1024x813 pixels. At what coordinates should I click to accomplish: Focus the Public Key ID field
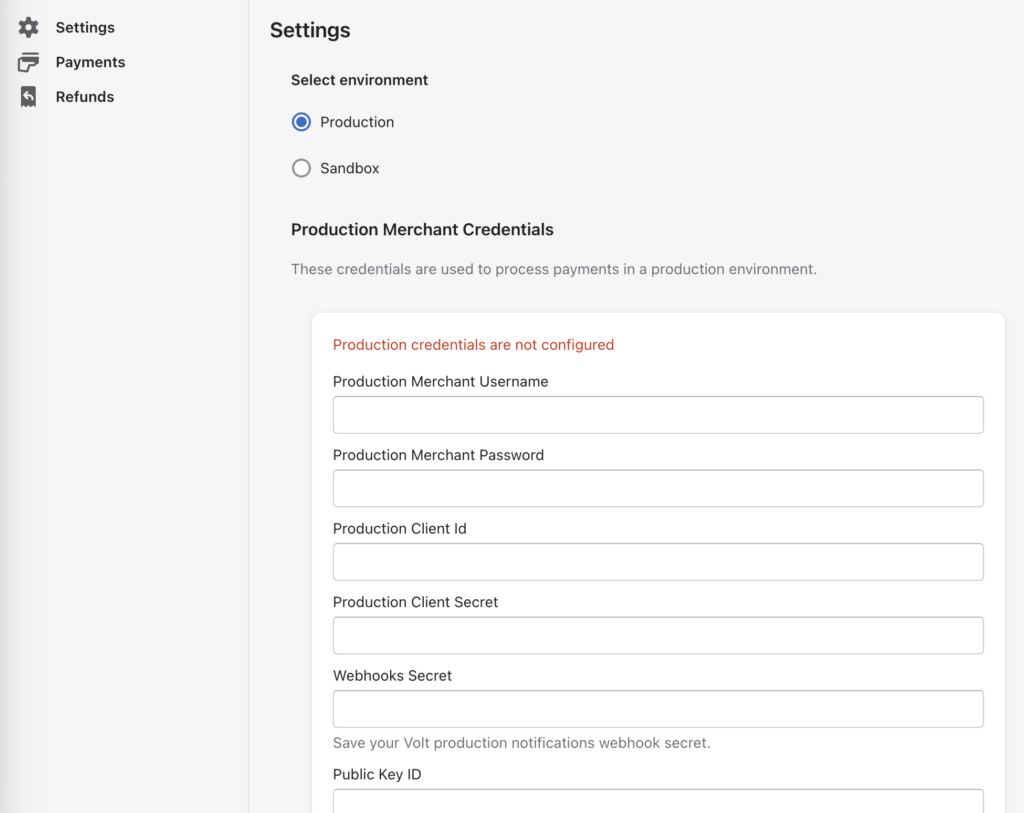(658, 801)
